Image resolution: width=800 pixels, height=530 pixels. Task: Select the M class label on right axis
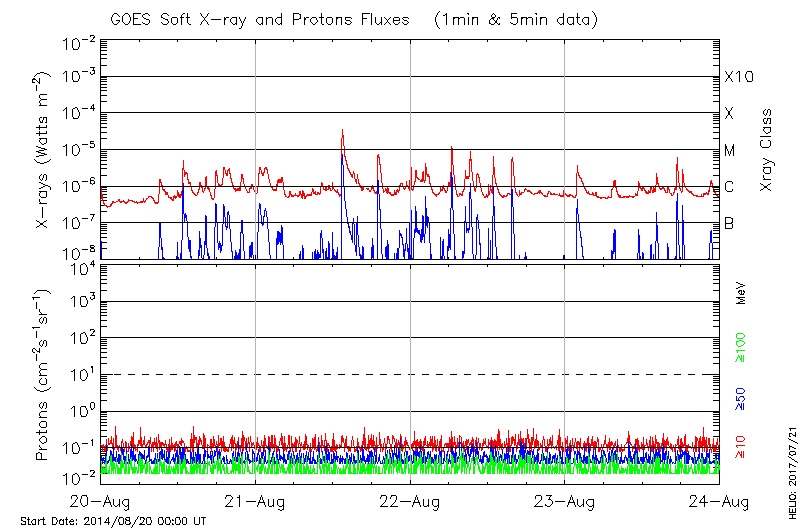click(x=730, y=151)
